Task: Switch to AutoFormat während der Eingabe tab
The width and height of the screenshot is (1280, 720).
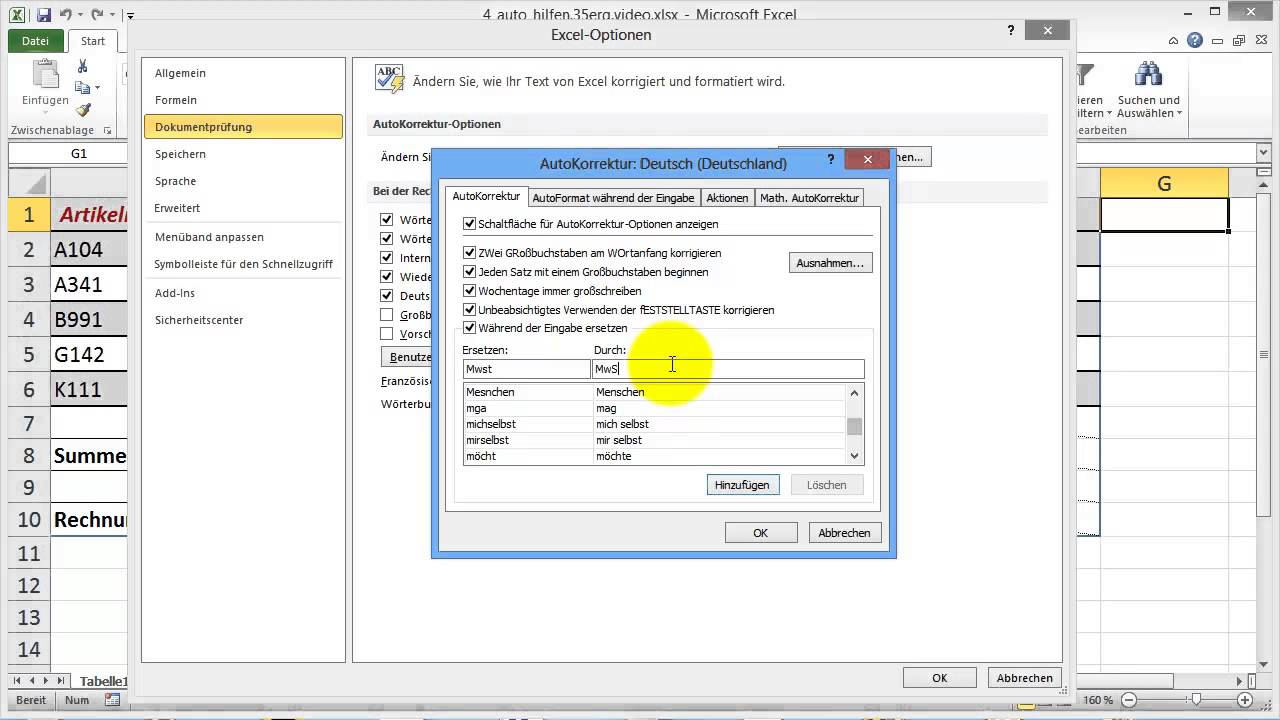Action: 613,198
